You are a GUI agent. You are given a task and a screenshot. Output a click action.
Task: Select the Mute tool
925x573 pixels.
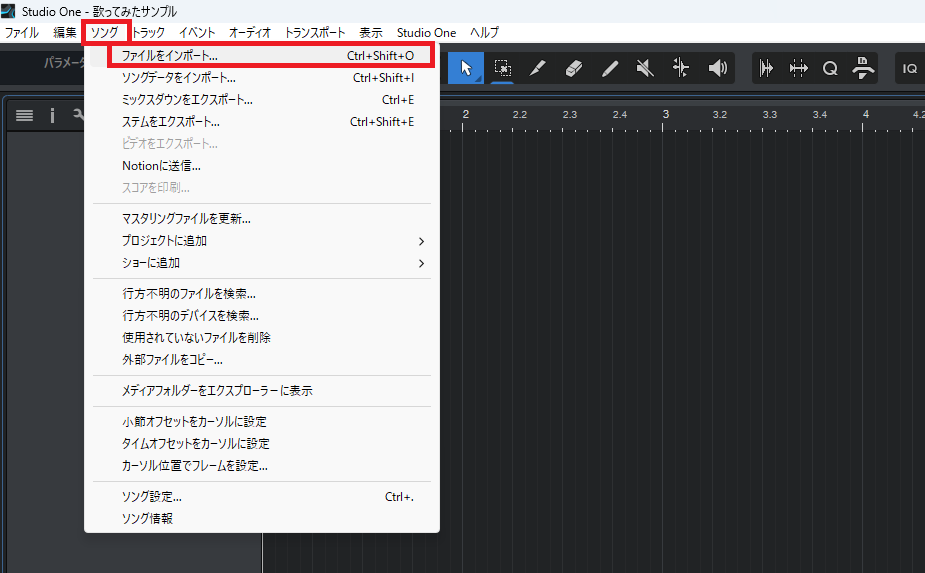(645, 68)
